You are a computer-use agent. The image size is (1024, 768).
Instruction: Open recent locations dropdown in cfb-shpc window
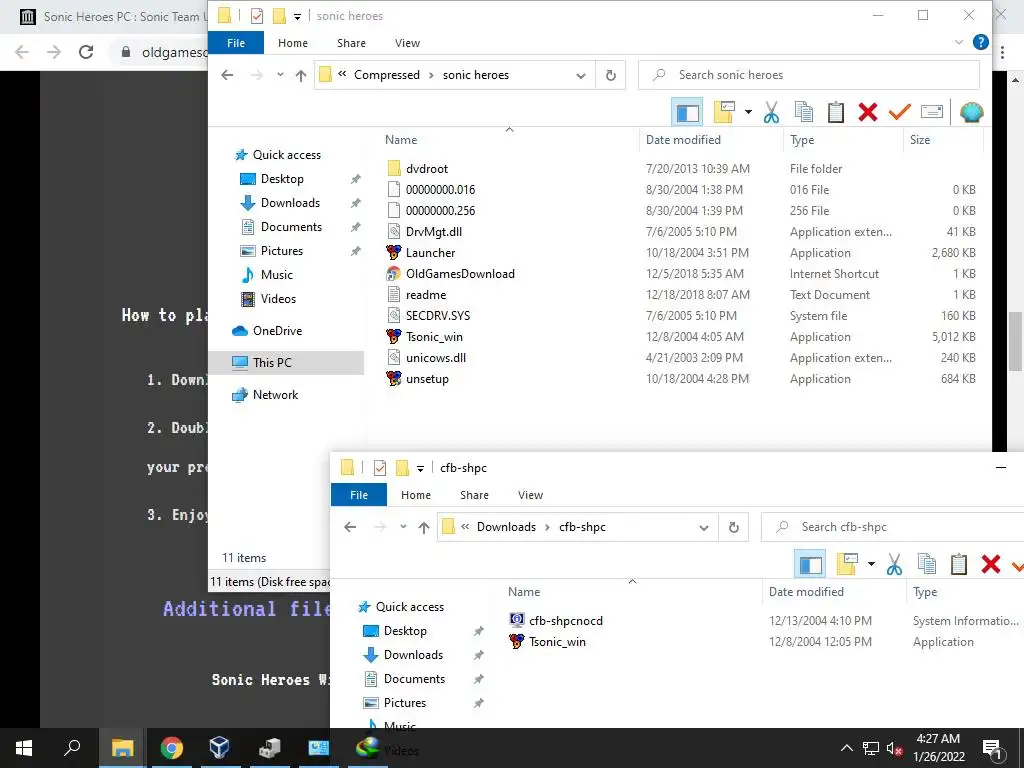click(x=403, y=527)
